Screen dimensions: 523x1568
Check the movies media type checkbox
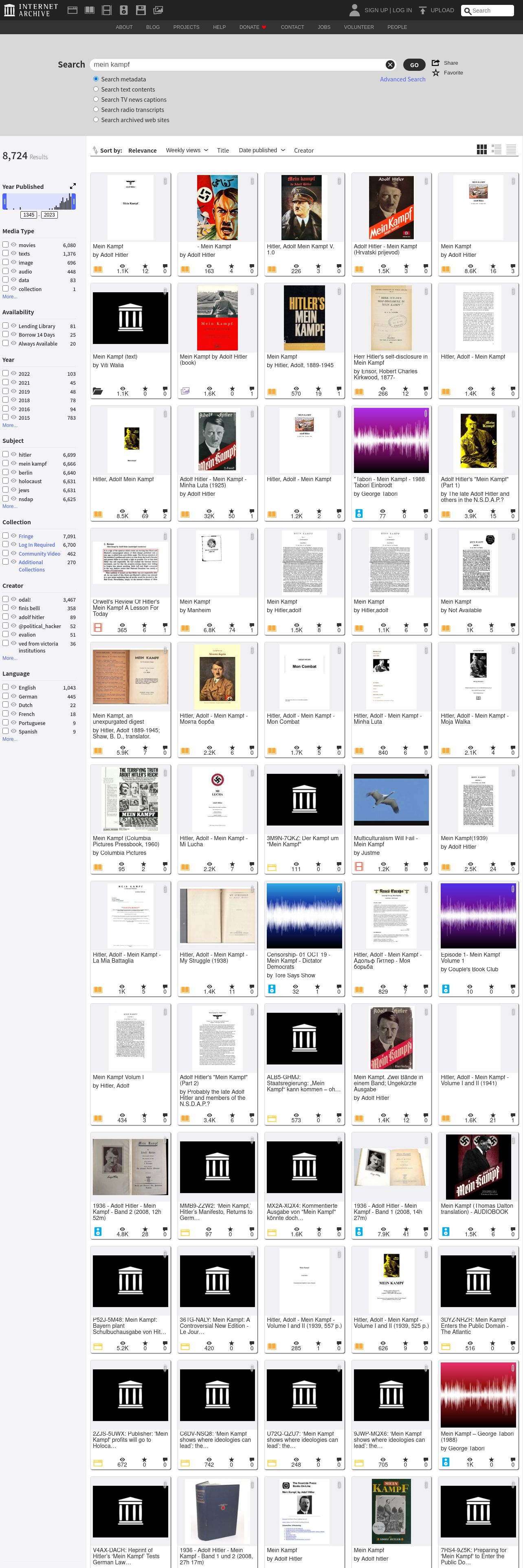(x=5, y=245)
